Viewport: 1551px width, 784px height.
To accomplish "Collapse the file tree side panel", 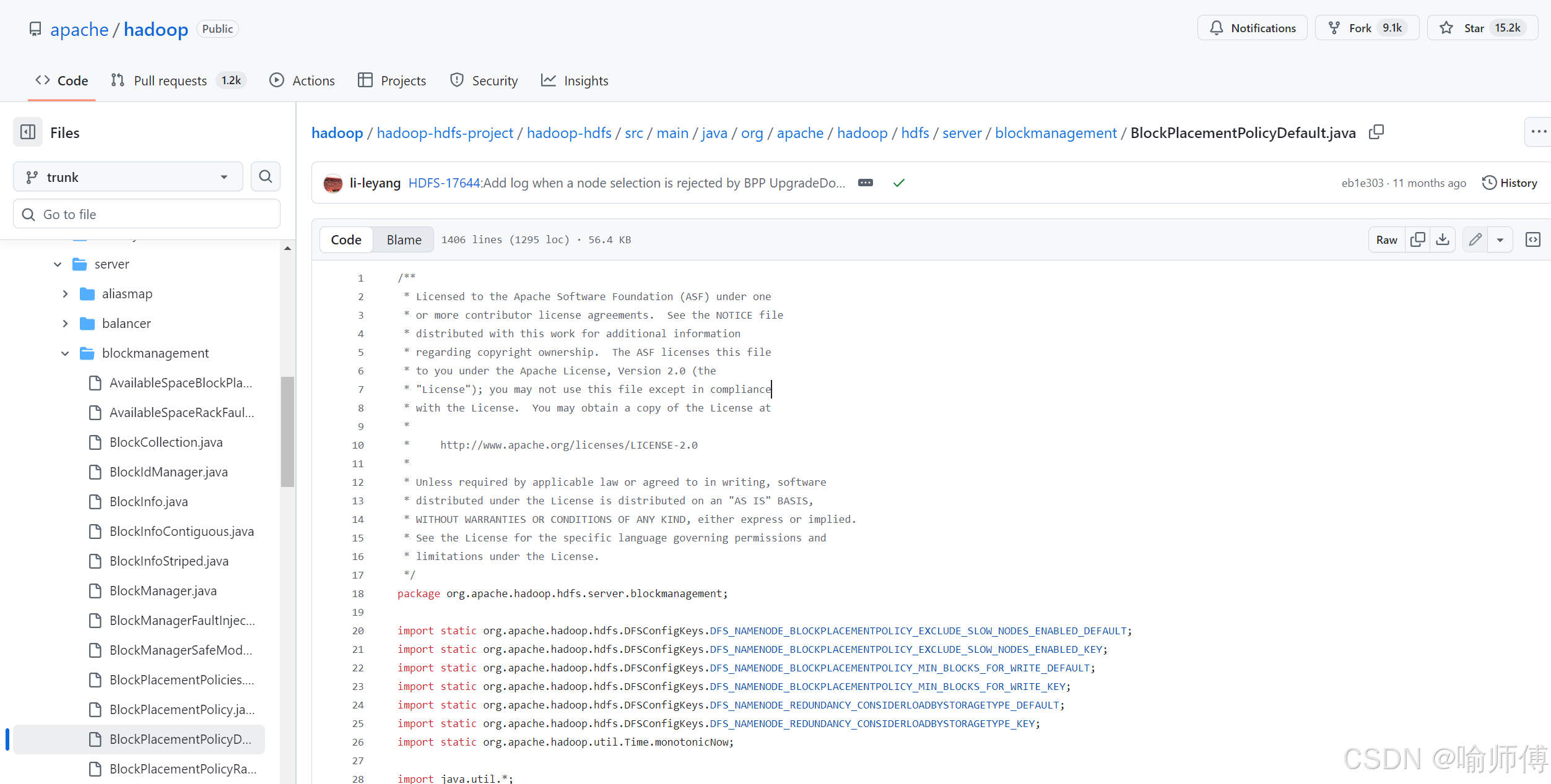I will pos(28,132).
